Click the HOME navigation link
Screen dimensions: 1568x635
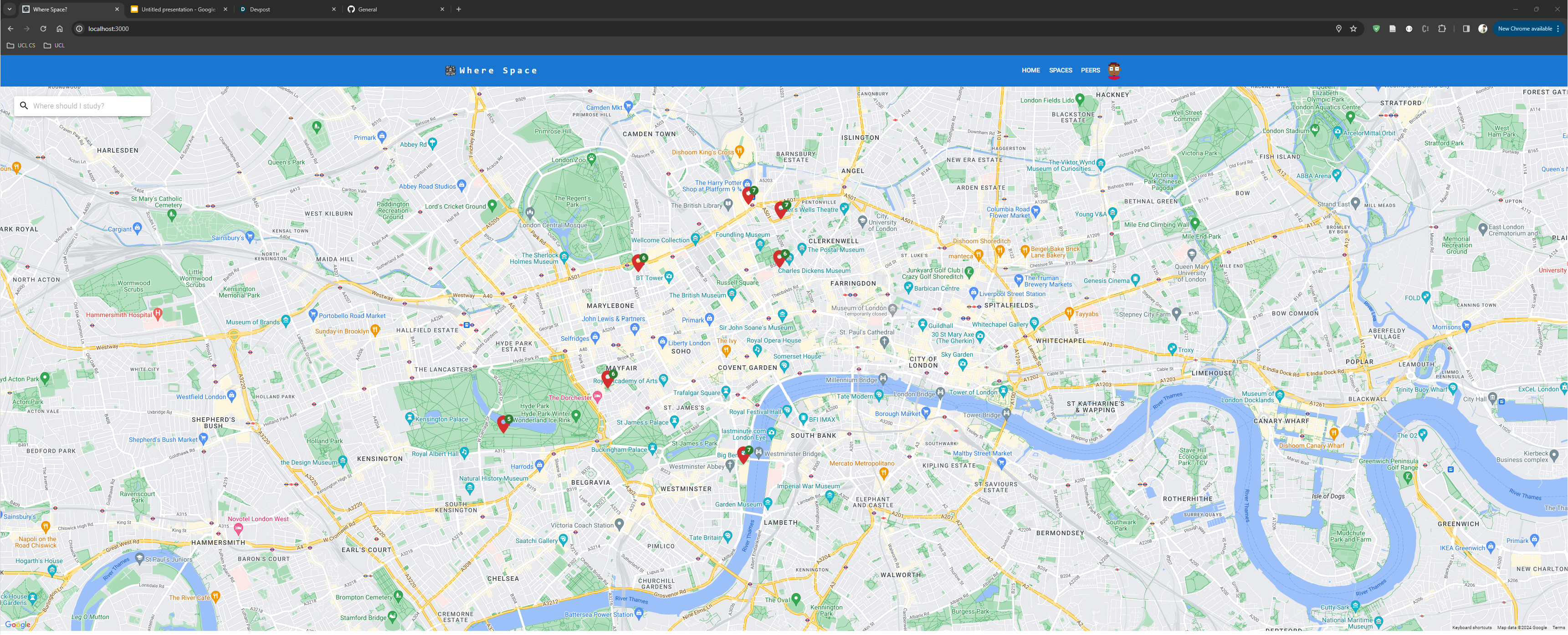[x=1030, y=71]
